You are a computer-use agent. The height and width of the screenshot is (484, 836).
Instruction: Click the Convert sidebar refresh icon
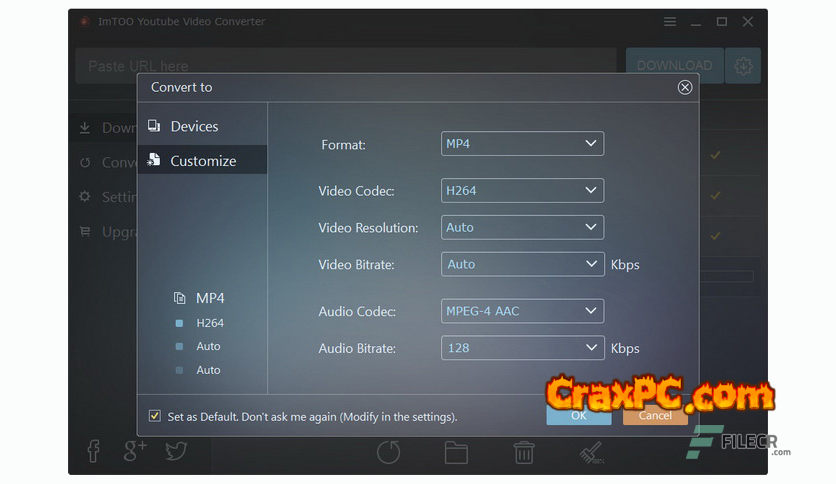(85, 162)
